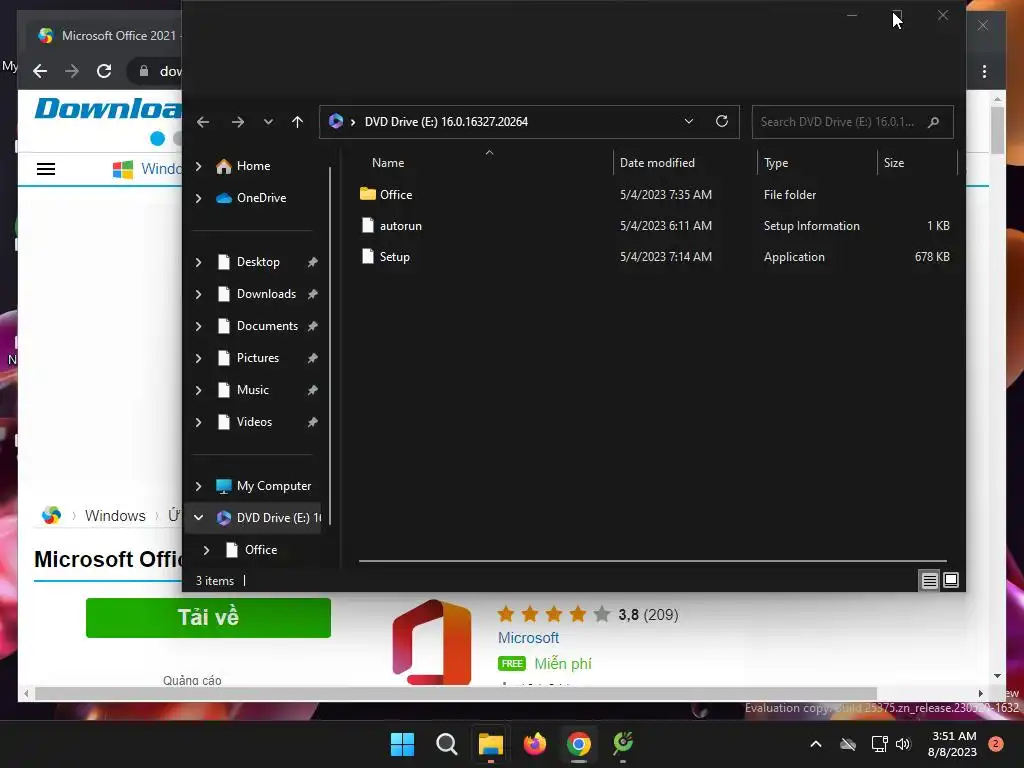
Task: Reload the Chrome page
Action: pyautogui.click(x=104, y=71)
